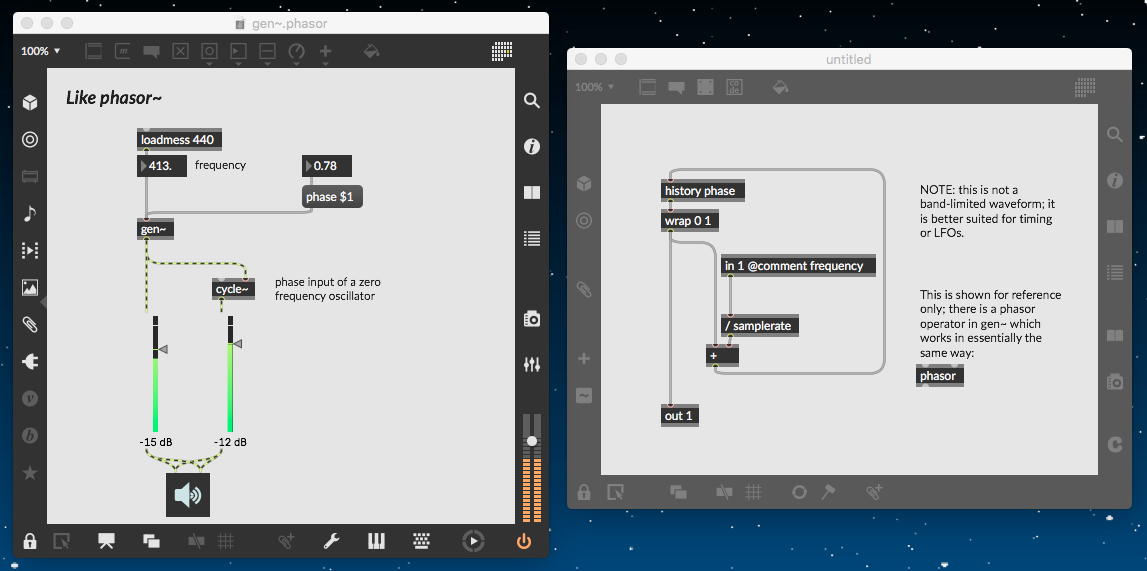This screenshot has height=571, width=1147.
Task: Open piano keys icon in gen~.phasor bottom bar
Action: [x=376, y=541]
